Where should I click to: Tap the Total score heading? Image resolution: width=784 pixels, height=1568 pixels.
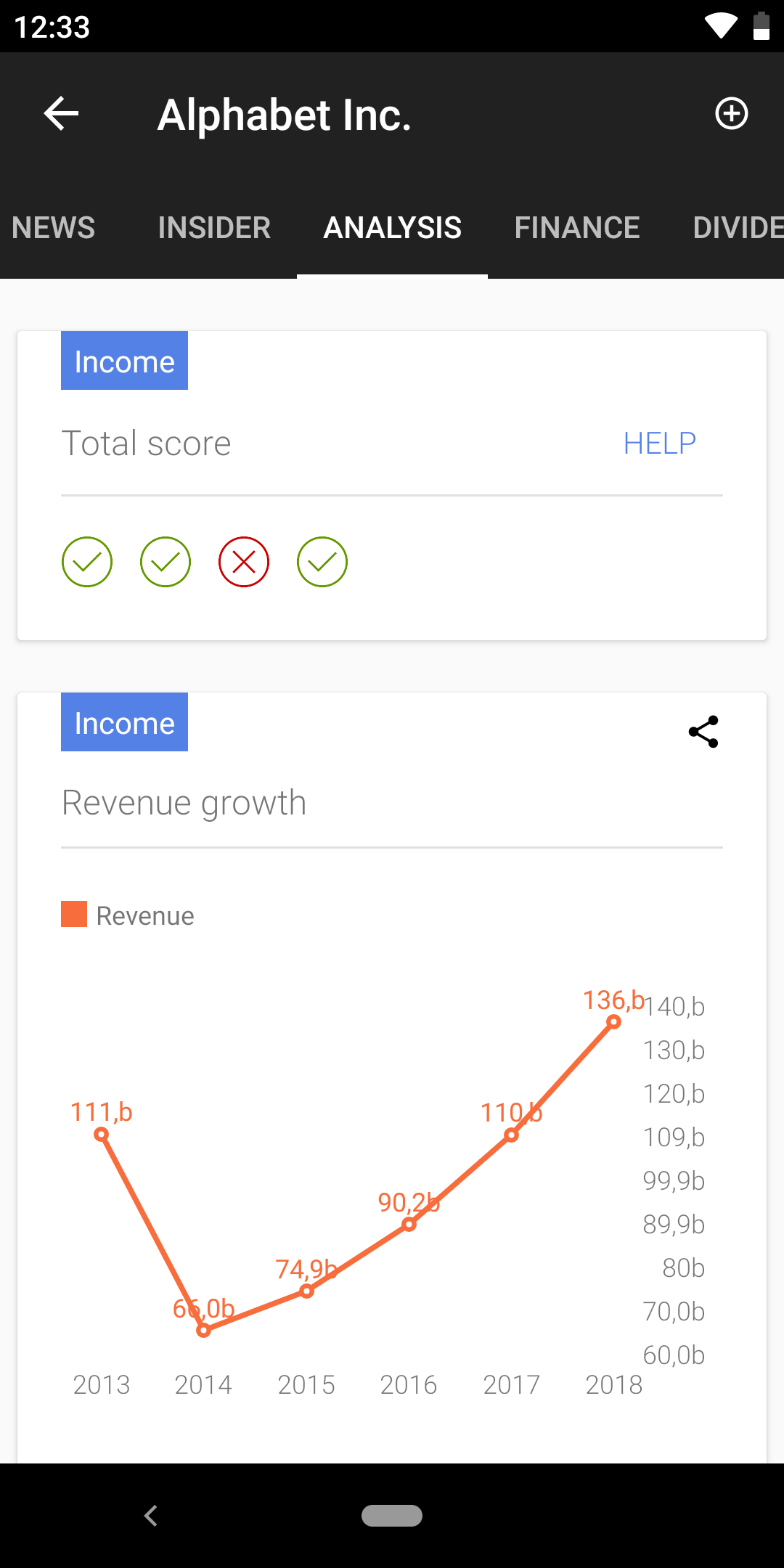147,444
